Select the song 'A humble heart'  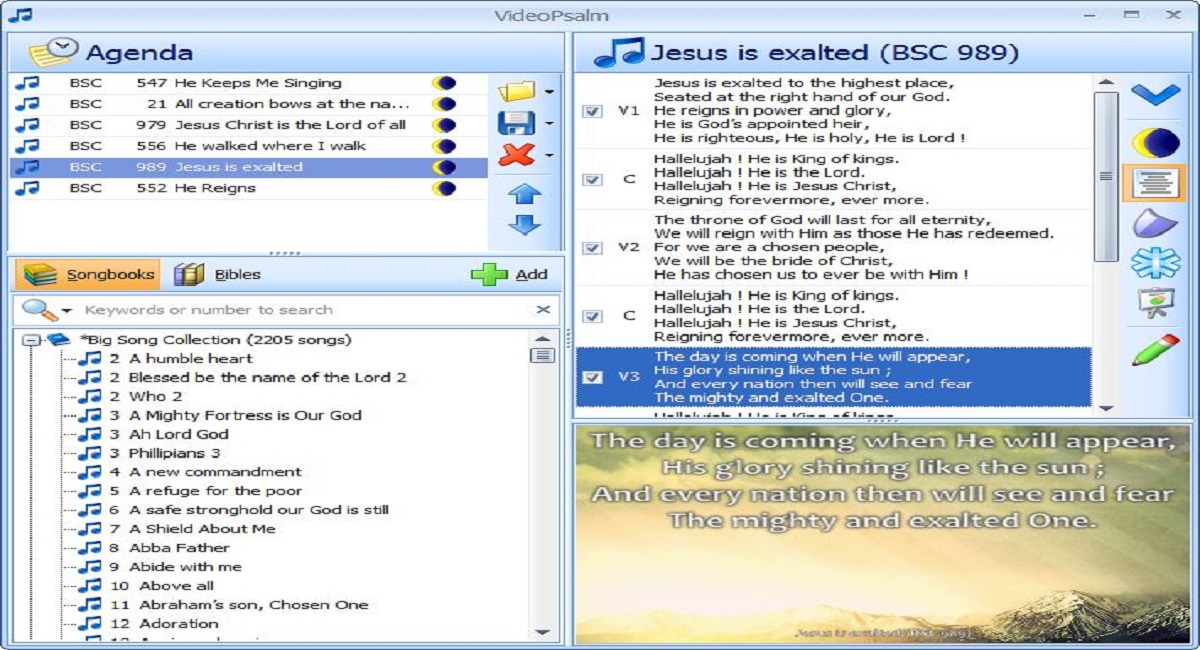tap(190, 358)
